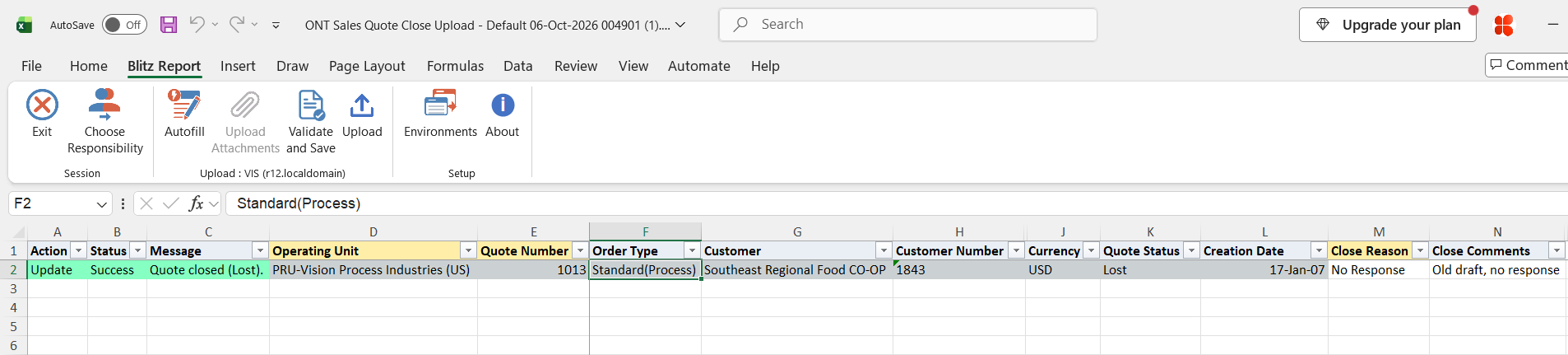The image size is (1568, 355).
Task: Open Choose Responsibility
Action: coord(104,122)
